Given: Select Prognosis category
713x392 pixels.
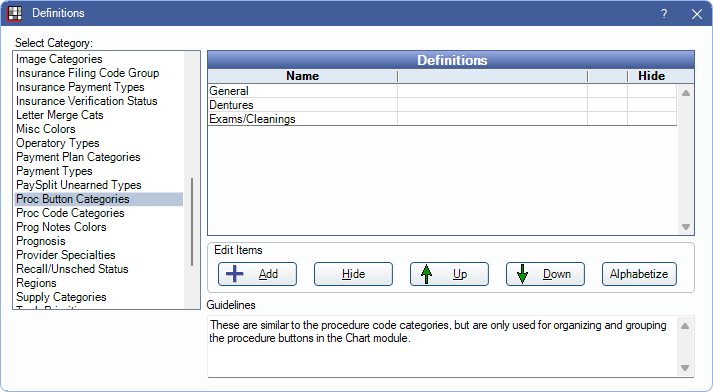Looking at the screenshot, I should [99, 241].
